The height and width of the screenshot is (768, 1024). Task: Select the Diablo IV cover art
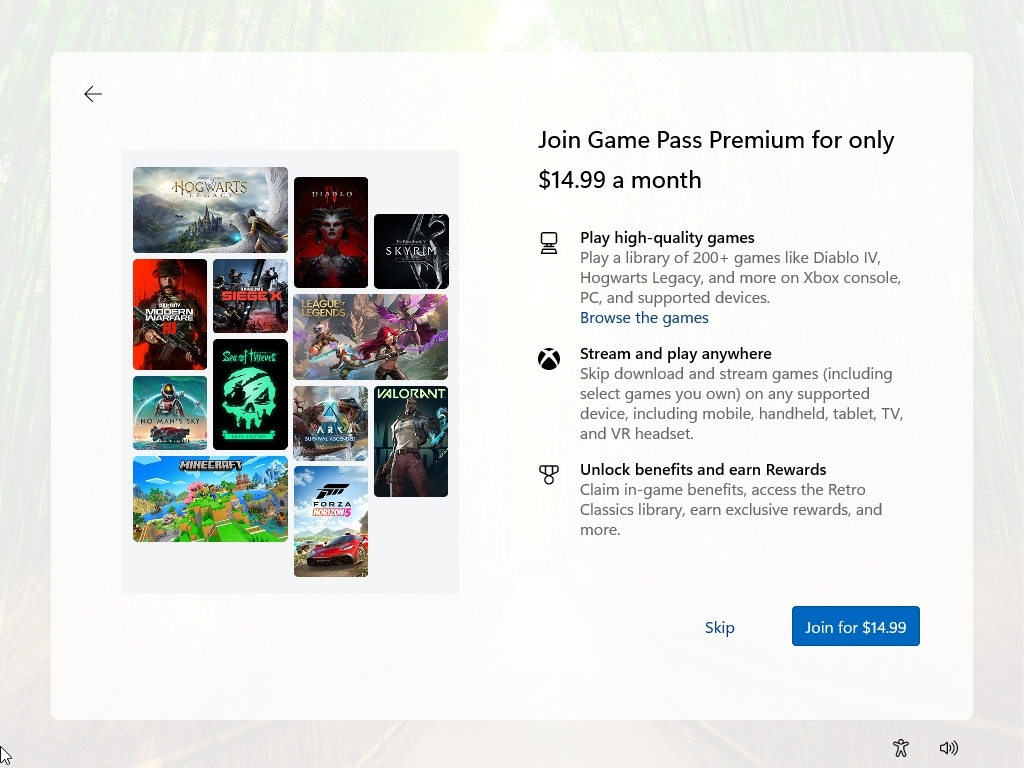tap(330, 231)
